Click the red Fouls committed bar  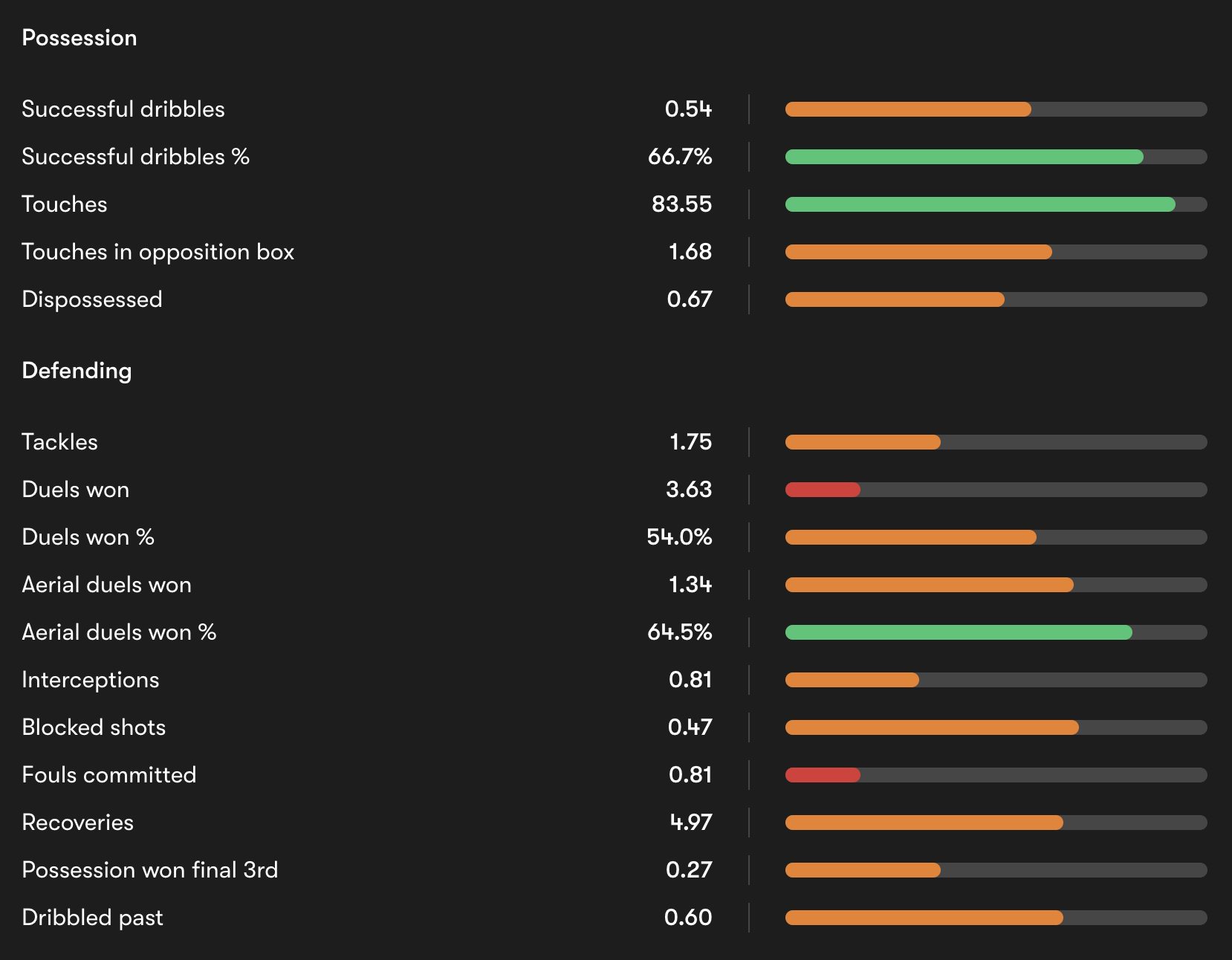(x=823, y=775)
